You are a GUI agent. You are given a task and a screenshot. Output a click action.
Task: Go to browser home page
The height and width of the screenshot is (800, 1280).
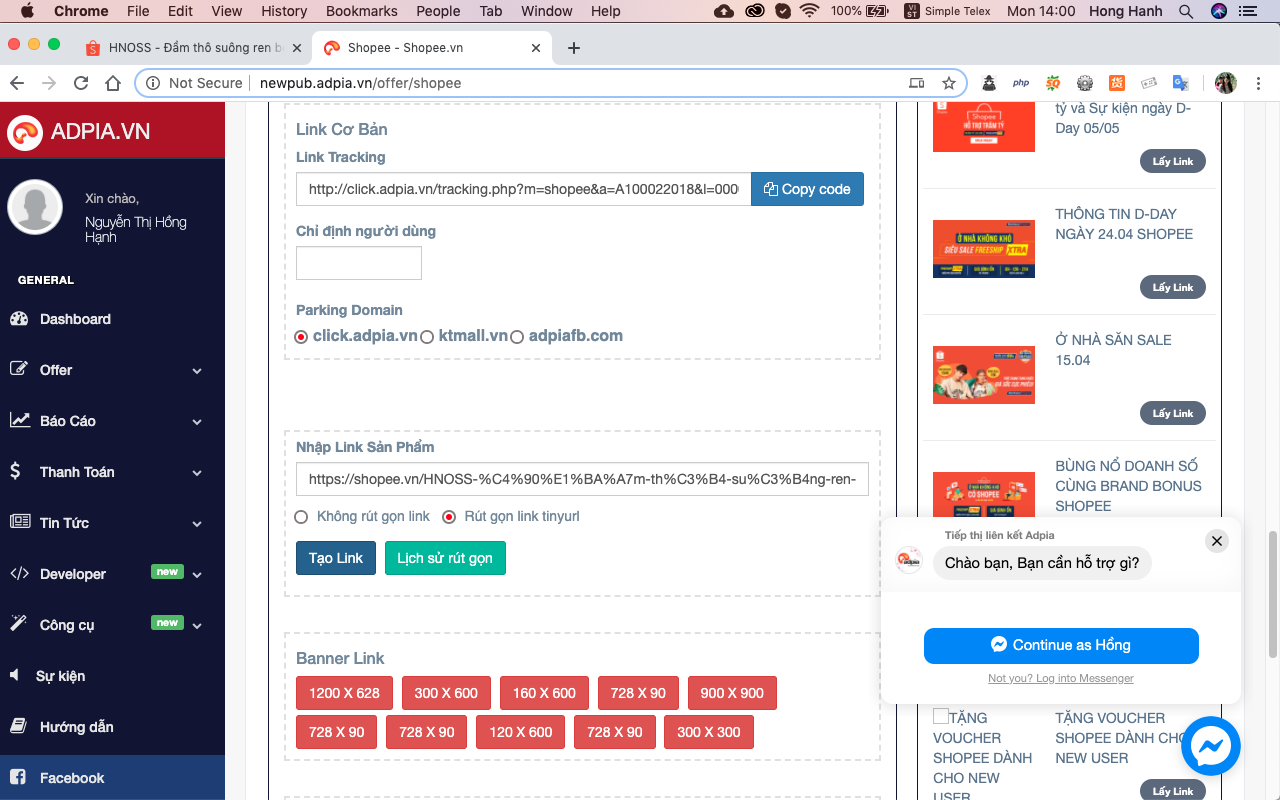tap(113, 83)
